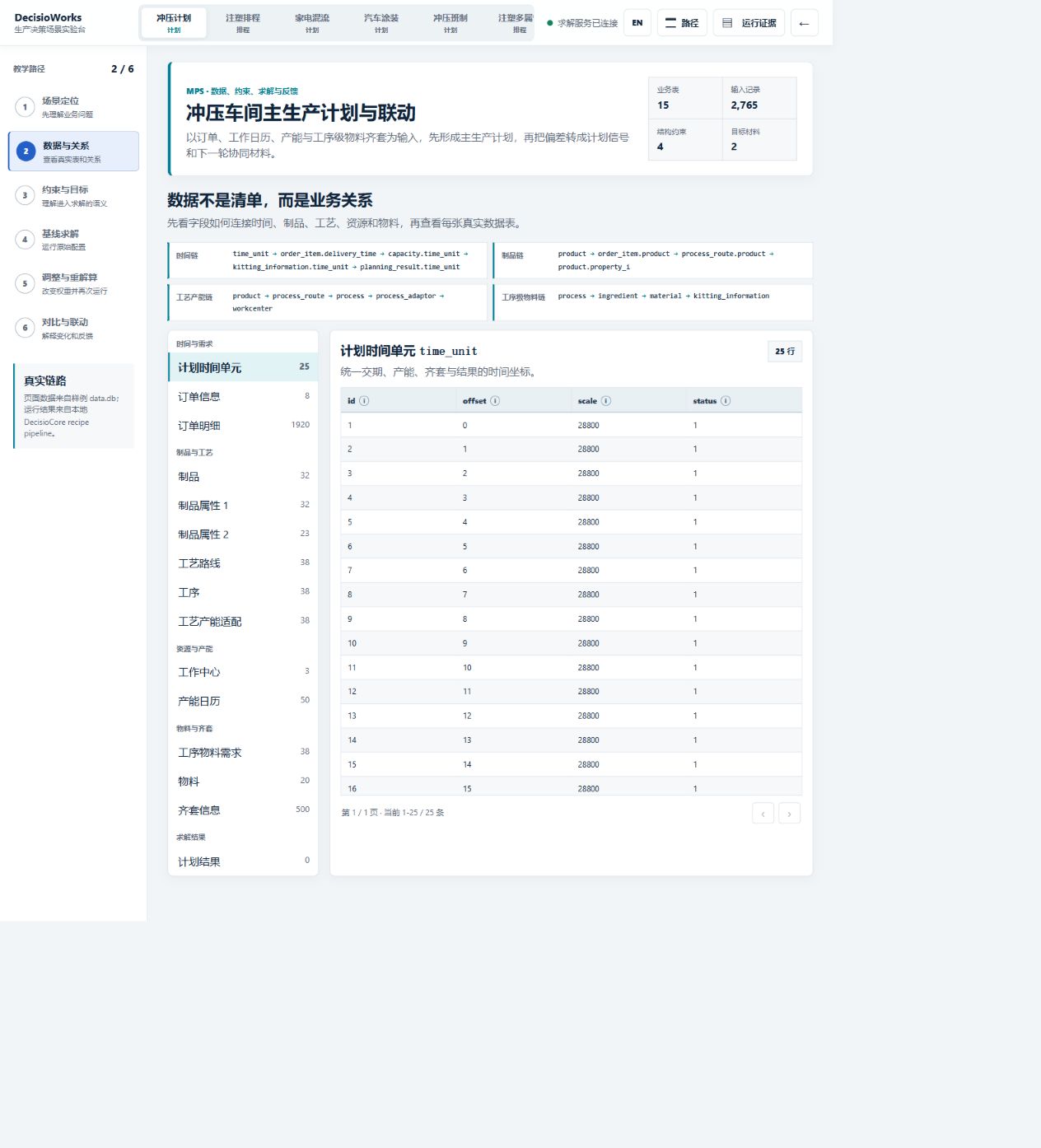Select the 制品 table entry
The width and height of the screenshot is (1041, 1148).
243,477
